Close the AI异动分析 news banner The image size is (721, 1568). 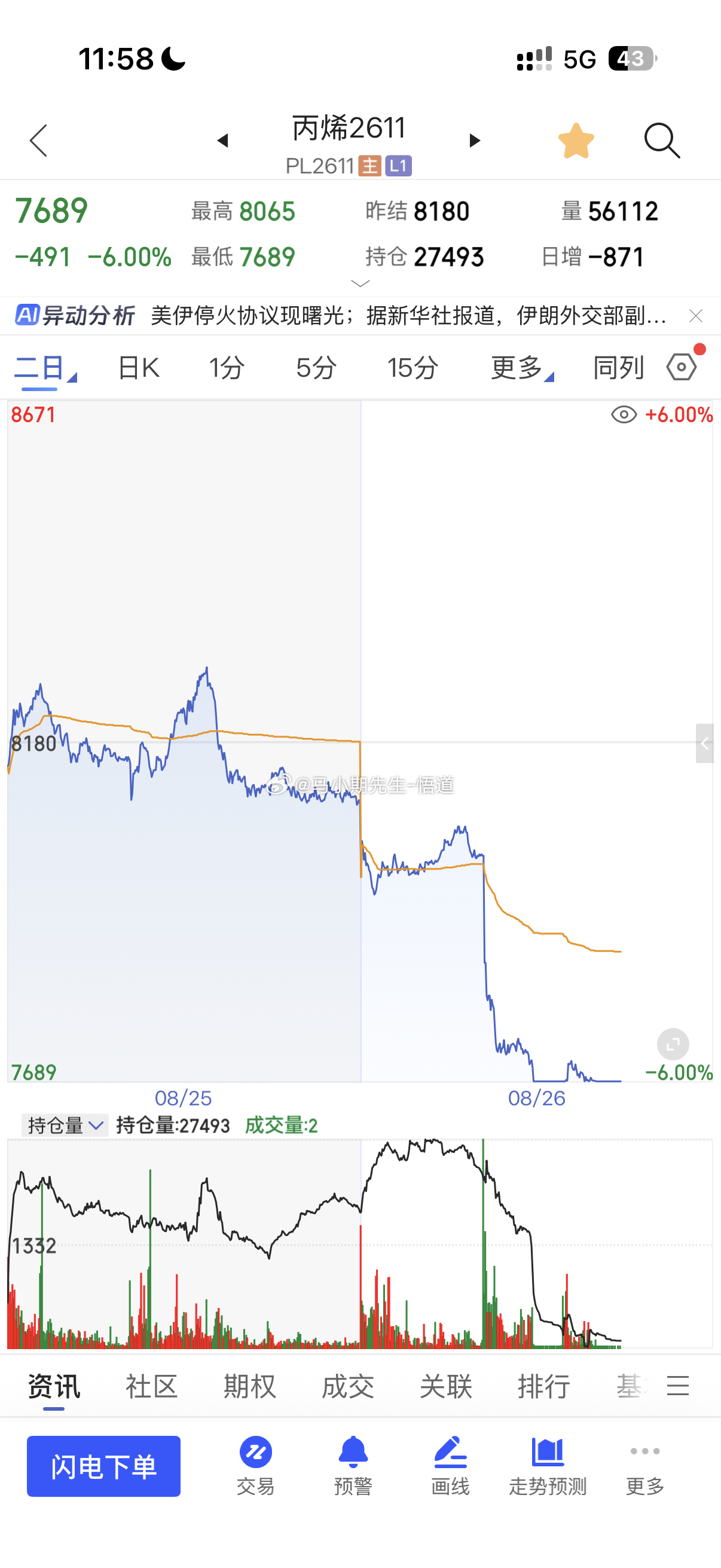click(x=695, y=315)
